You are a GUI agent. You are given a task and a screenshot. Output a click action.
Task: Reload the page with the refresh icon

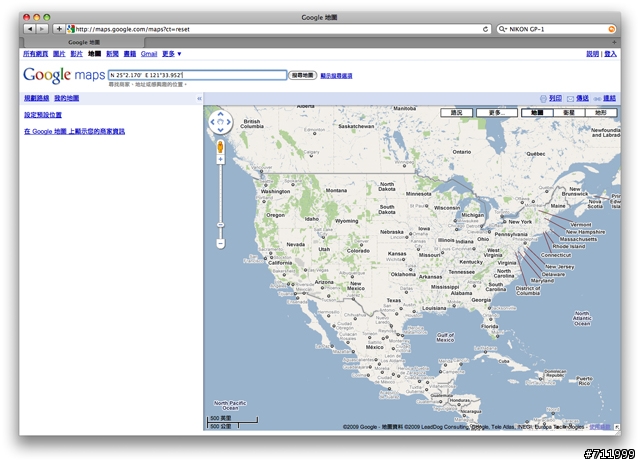pos(485,29)
